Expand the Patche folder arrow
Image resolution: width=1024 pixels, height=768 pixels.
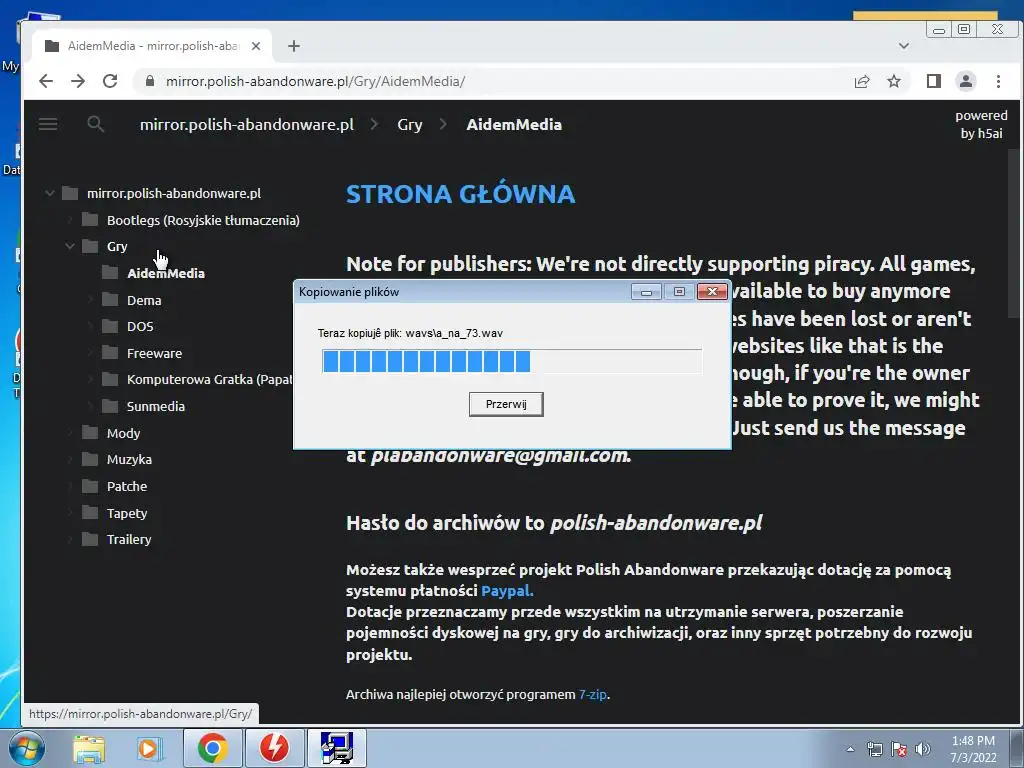coord(70,486)
